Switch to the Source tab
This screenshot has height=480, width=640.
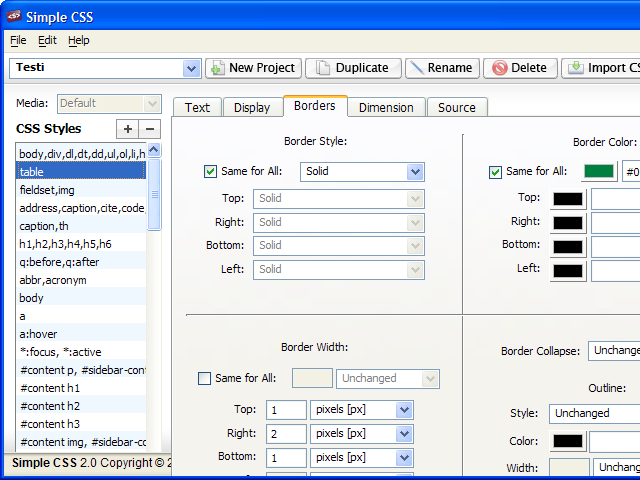point(457,107)
